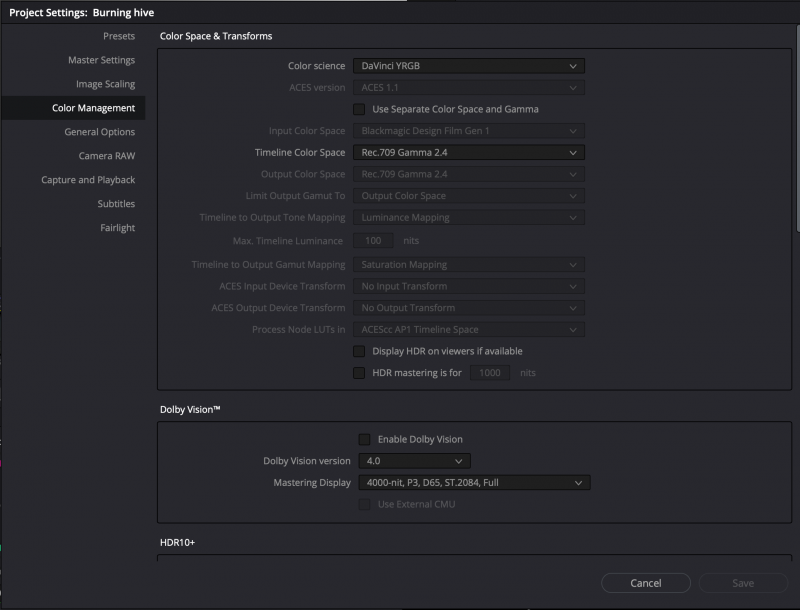Open the Color science dropdown
Viewport: 800px width, 610px height.
[x=467, y=66]
